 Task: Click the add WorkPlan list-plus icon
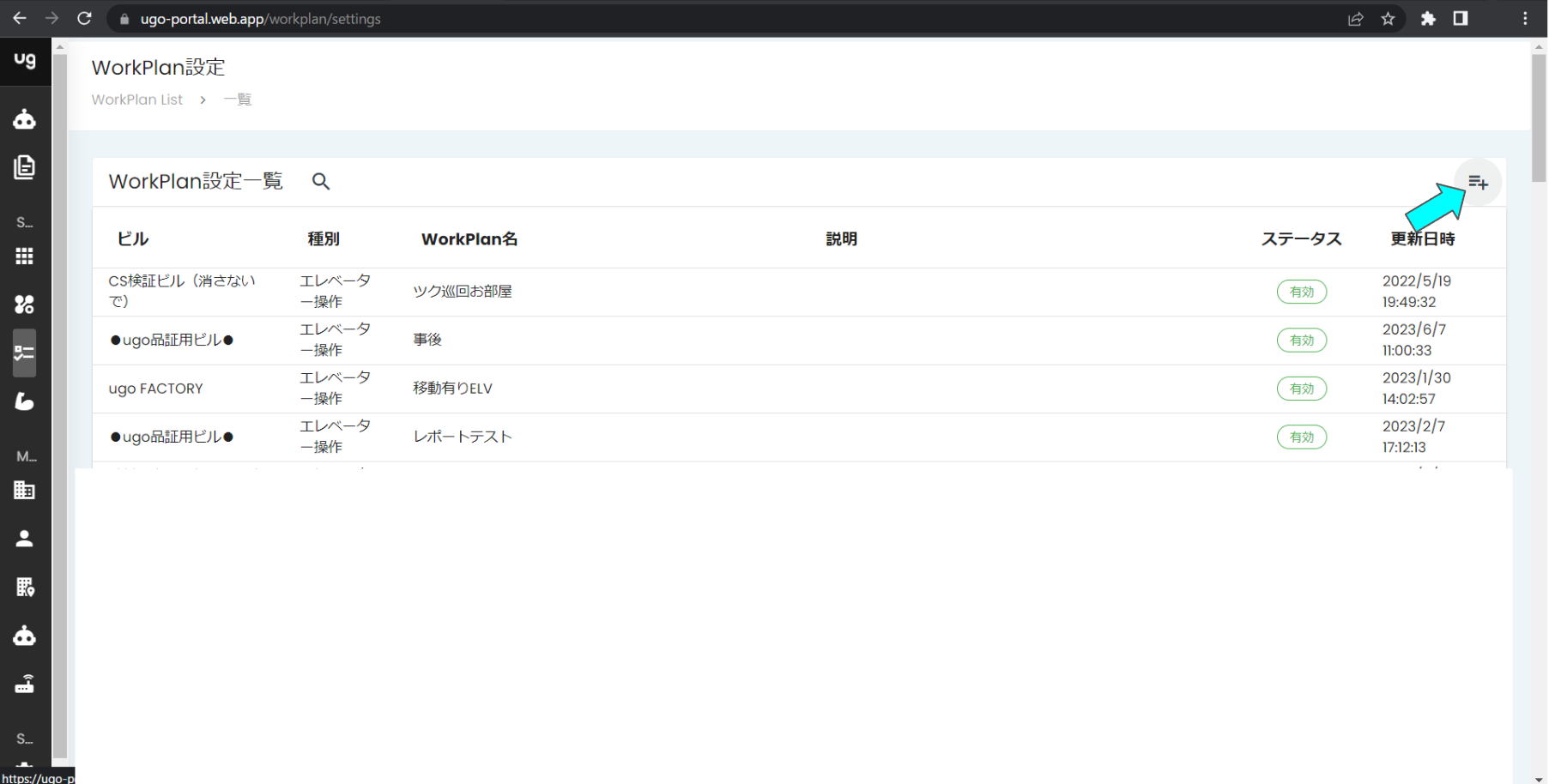coord(1478,182)
